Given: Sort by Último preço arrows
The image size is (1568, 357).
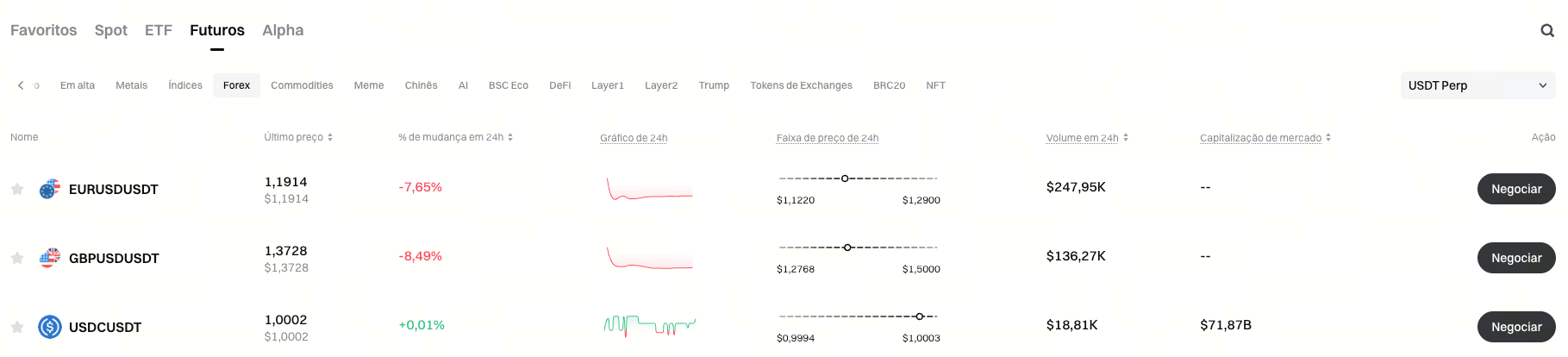Looking at the screenshot, I should tap(330, 137).
